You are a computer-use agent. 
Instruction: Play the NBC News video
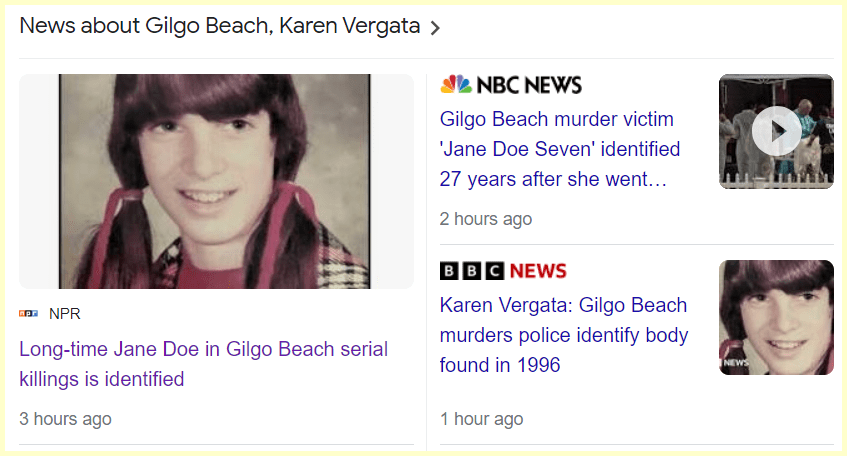[x=777, y=131]
